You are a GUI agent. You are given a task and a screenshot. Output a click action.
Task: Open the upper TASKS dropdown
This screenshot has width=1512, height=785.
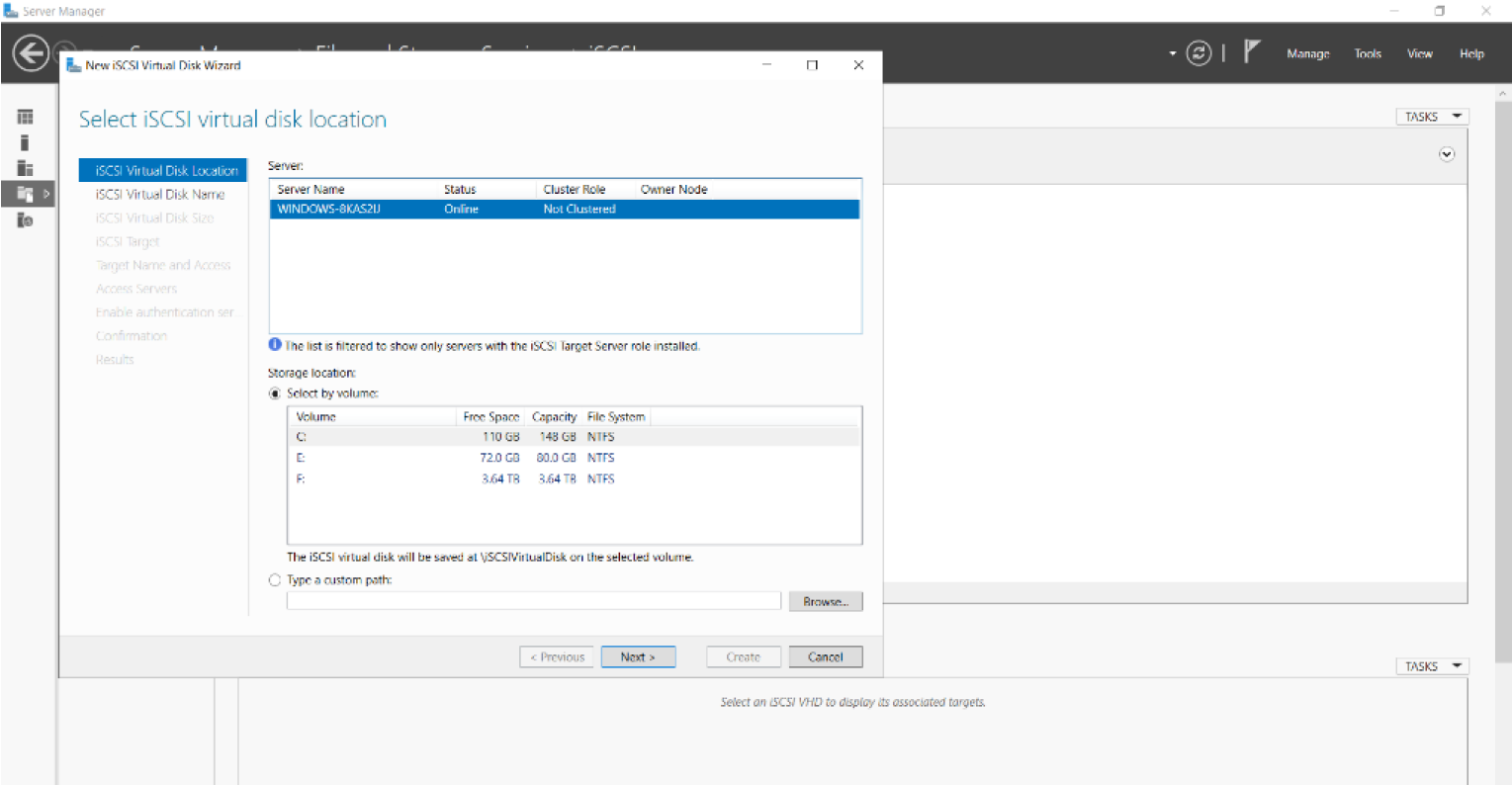coord(1431,117)
